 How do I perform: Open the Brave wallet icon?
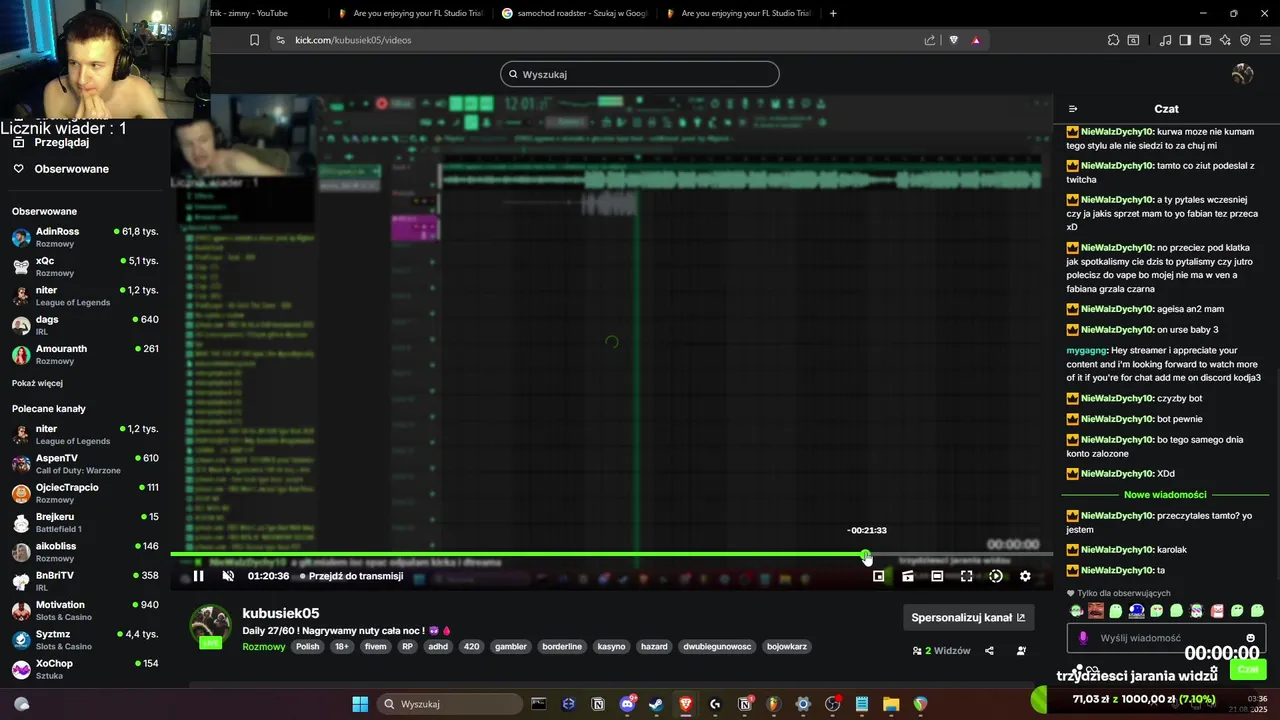pos(1205,40)
